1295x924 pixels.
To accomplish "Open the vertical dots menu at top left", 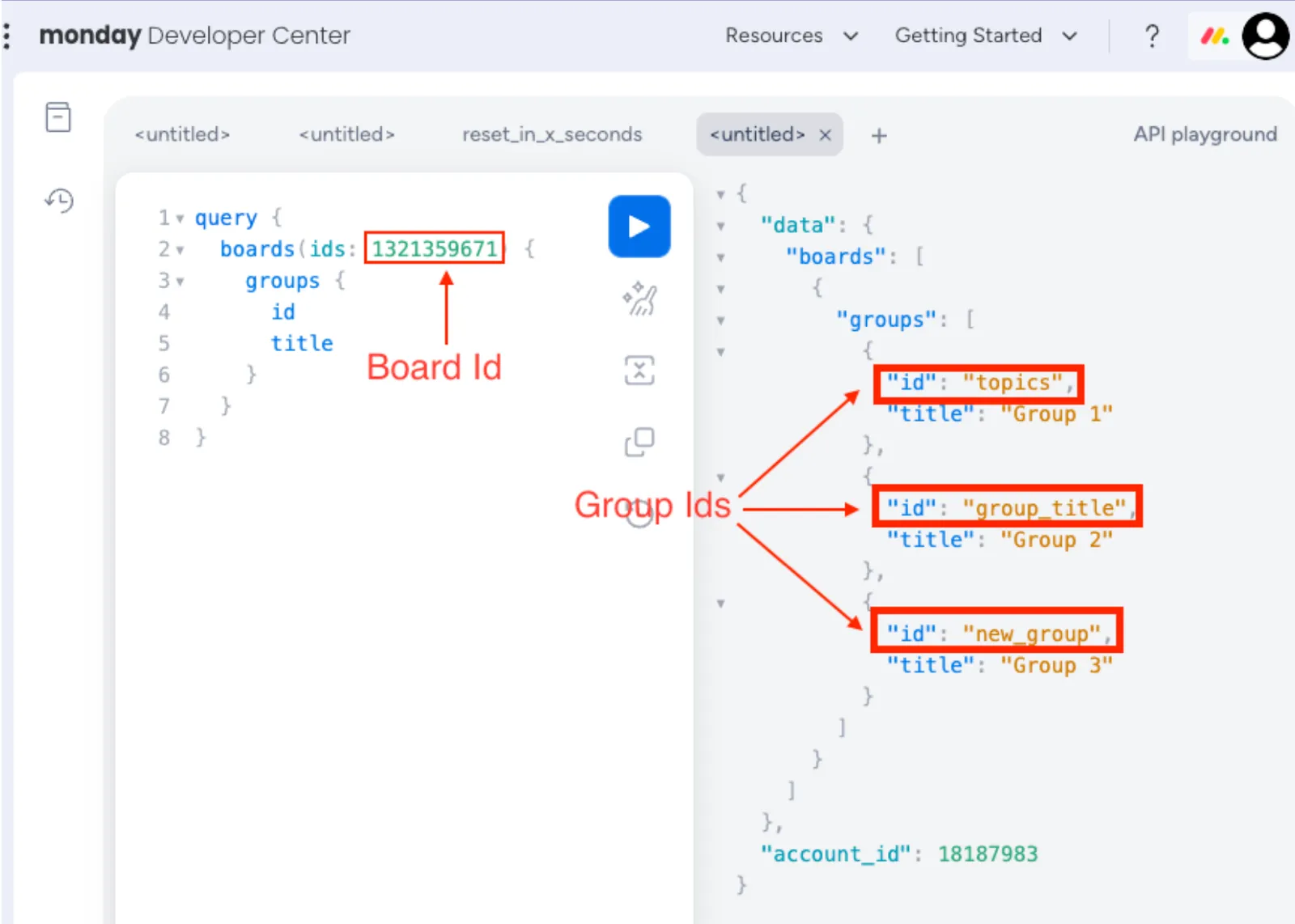I will [6, 36].
